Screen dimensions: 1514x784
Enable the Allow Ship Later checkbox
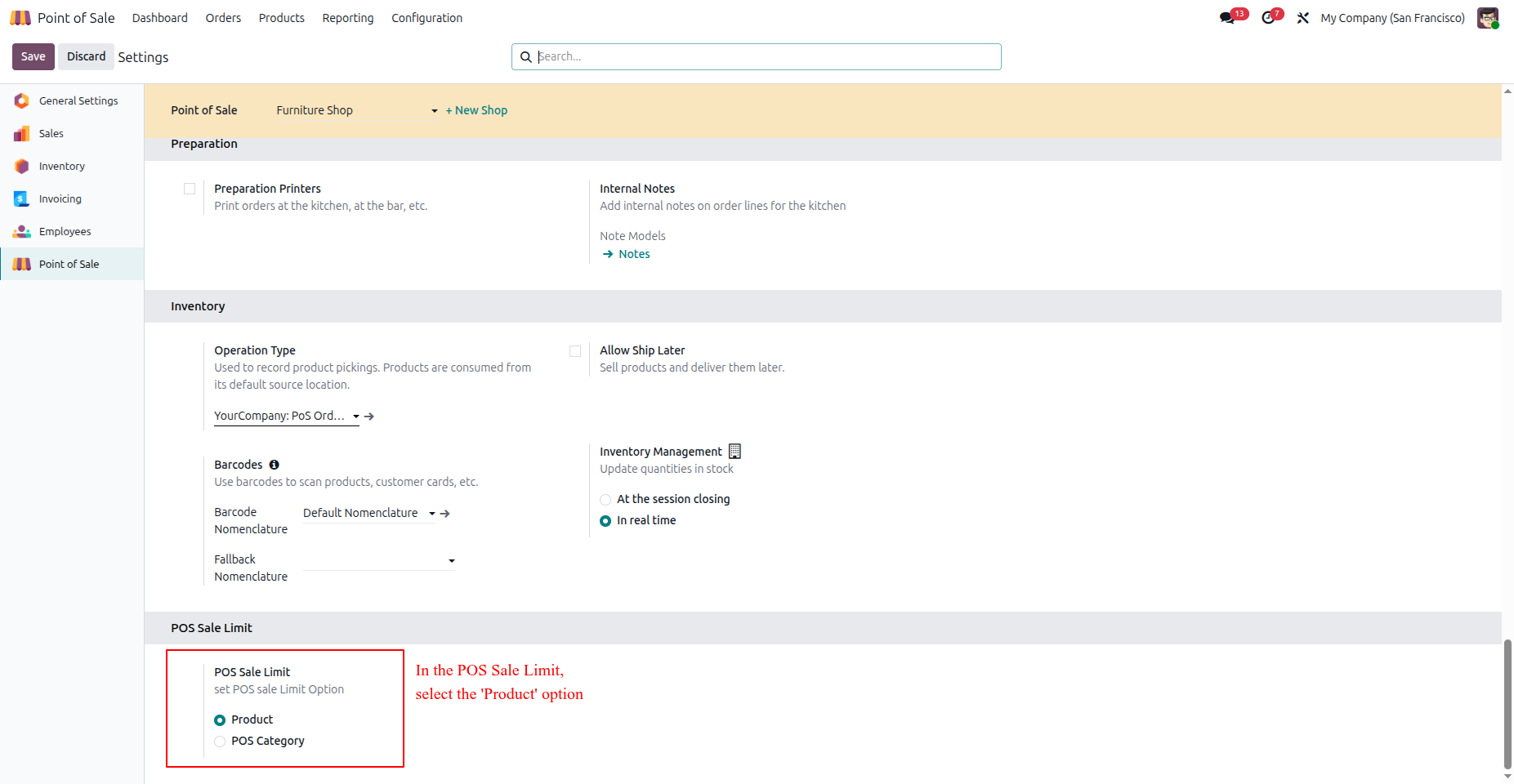[575, 351]
